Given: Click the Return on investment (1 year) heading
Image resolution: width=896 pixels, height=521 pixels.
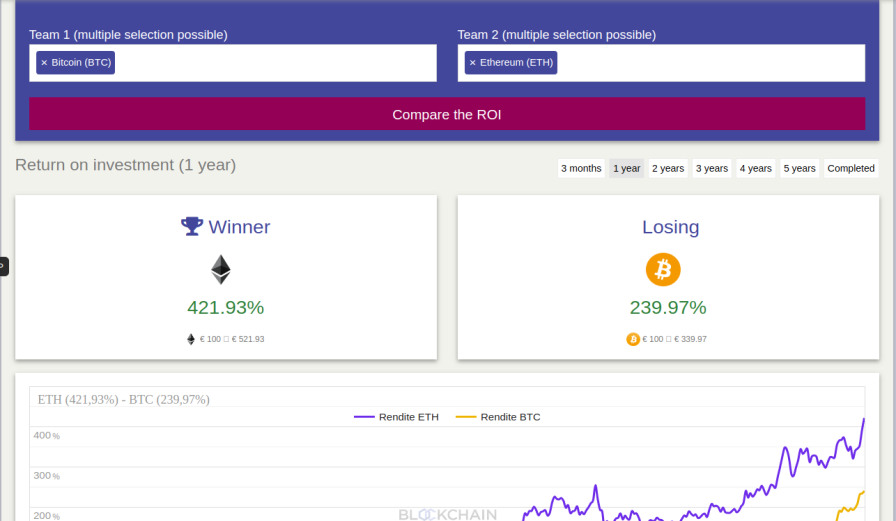Looking at the screenshot, I should (126, 165).
